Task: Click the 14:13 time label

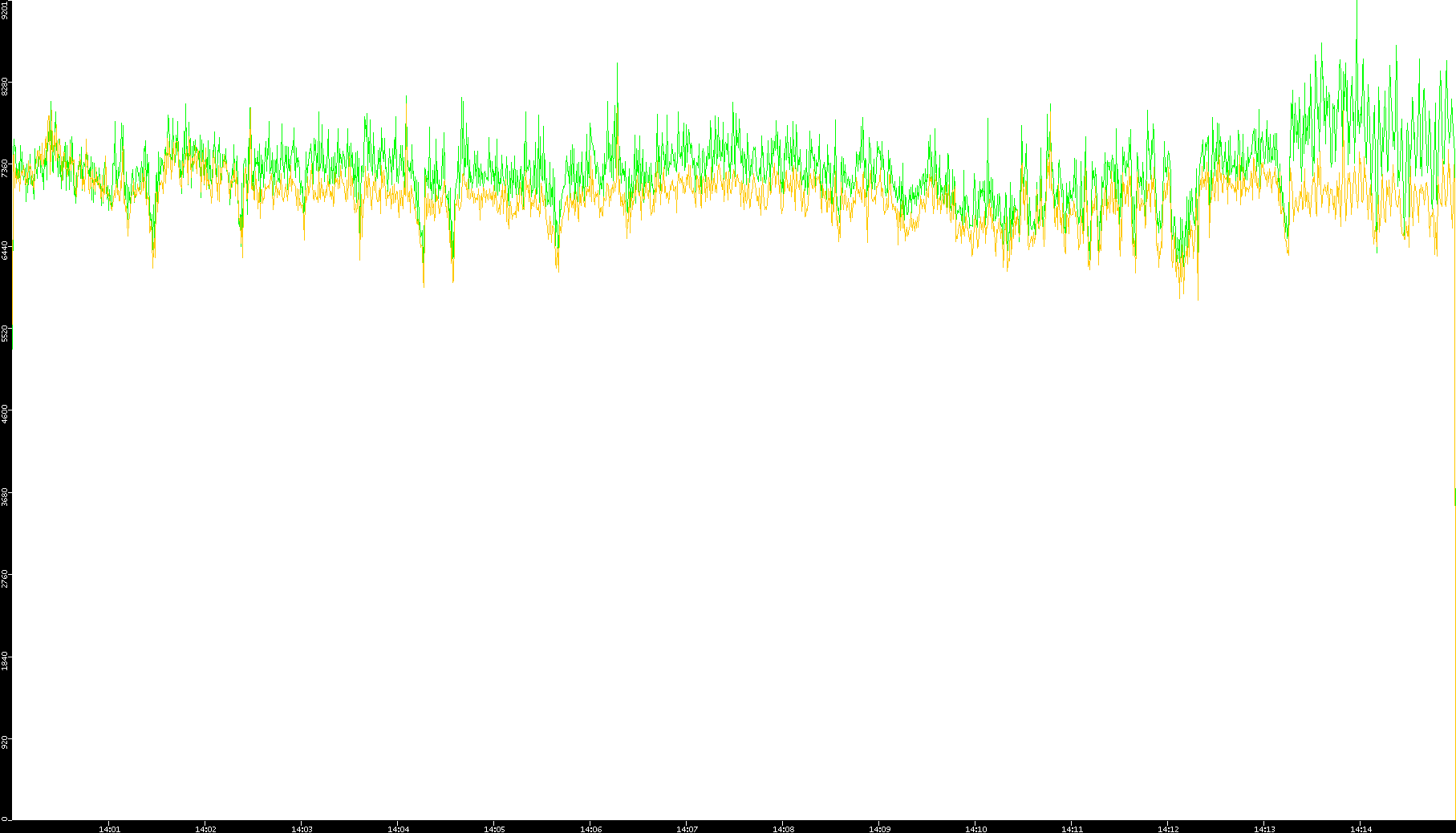Action: [x=1264, y=828]
